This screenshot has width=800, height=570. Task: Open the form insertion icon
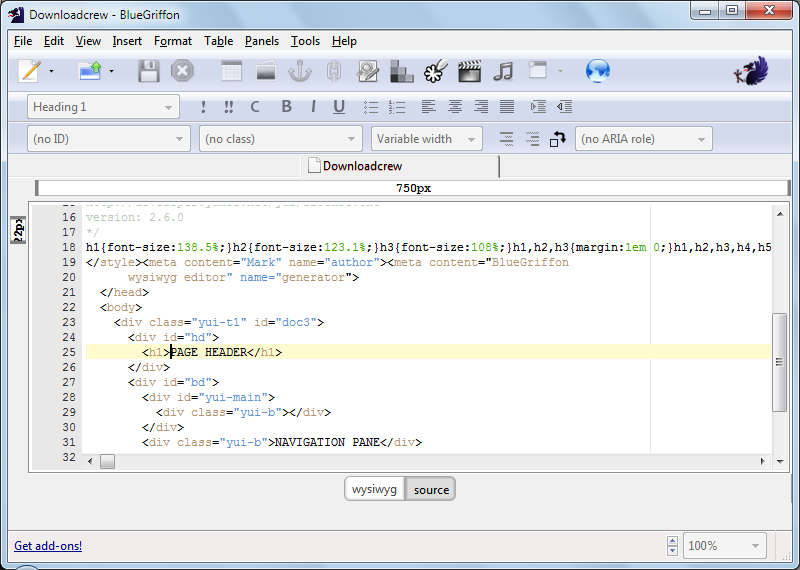point(368,71)
